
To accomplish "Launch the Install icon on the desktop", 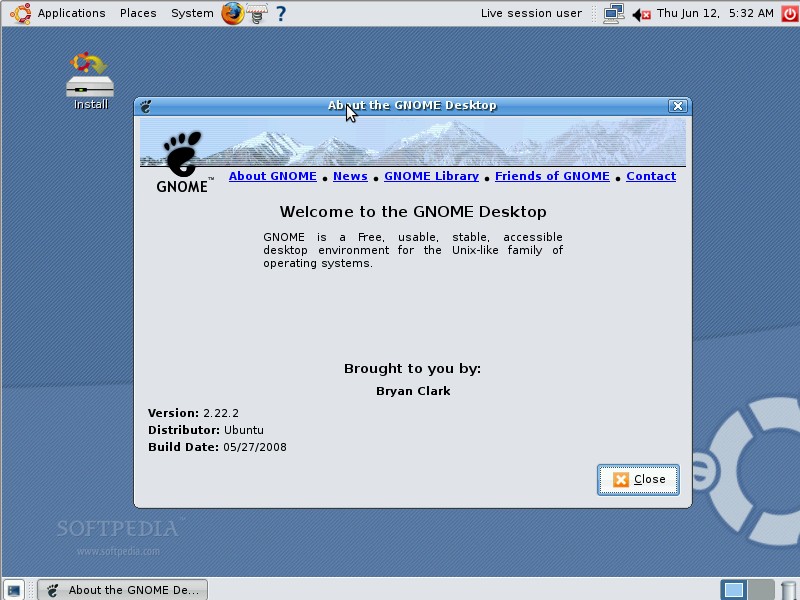I will pyautogui.click(x=89, y=78).
